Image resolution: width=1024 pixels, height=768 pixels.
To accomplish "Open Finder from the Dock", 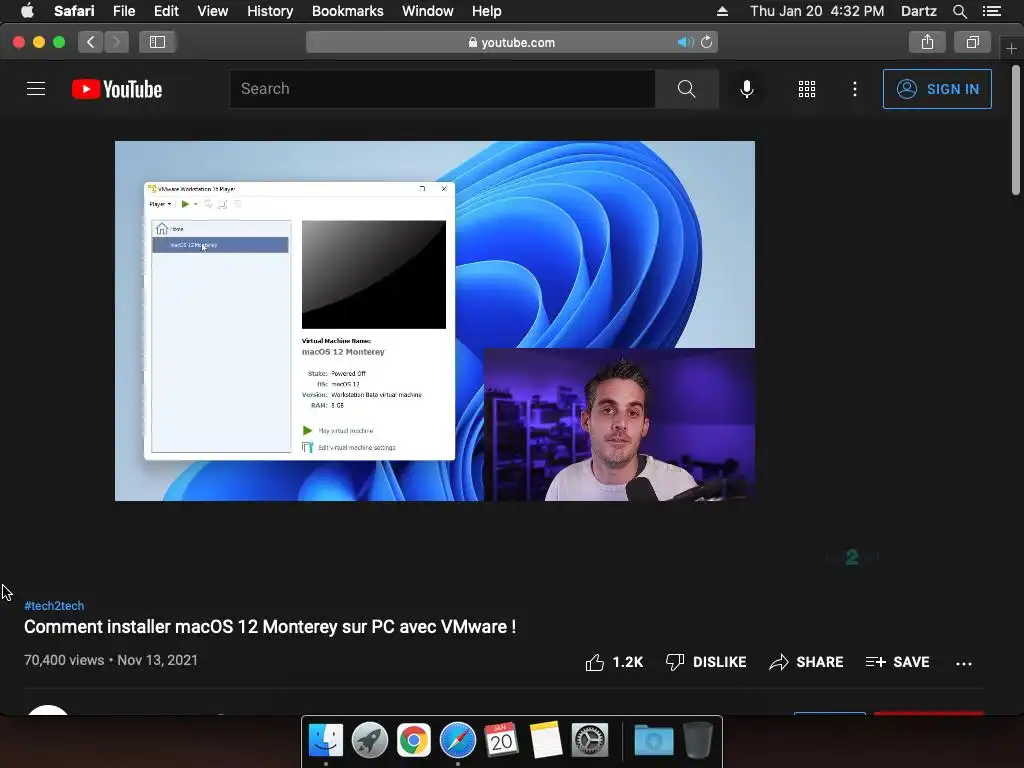I will 325,740.
